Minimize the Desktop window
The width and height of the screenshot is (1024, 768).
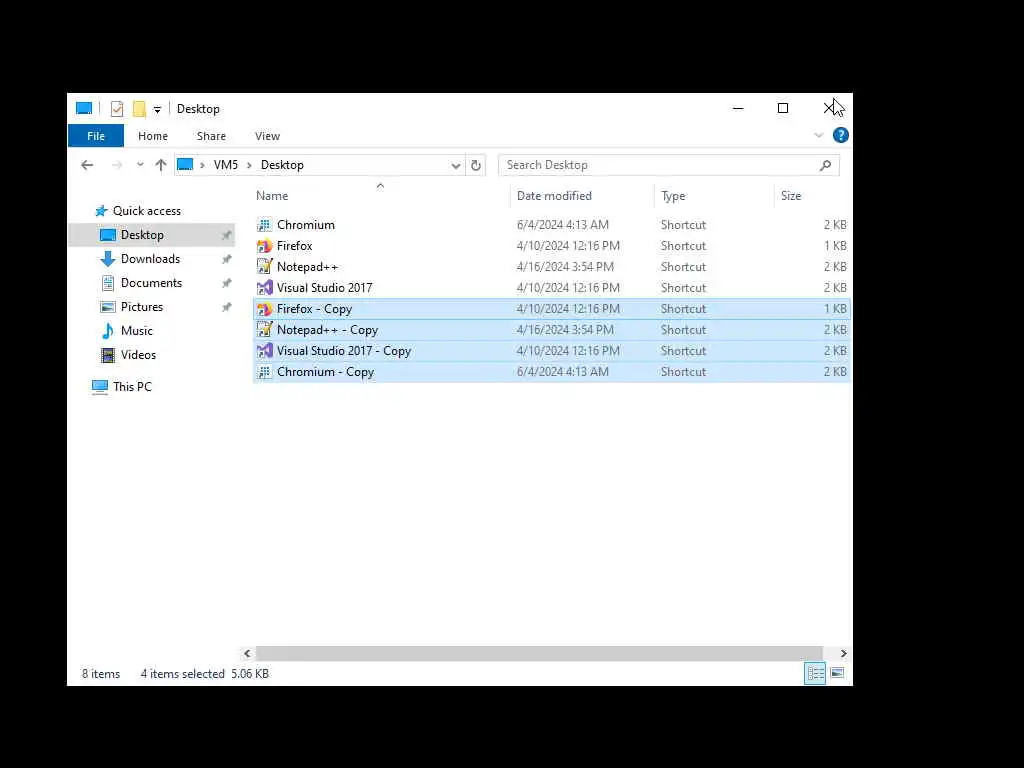click(x=738, y=108)
